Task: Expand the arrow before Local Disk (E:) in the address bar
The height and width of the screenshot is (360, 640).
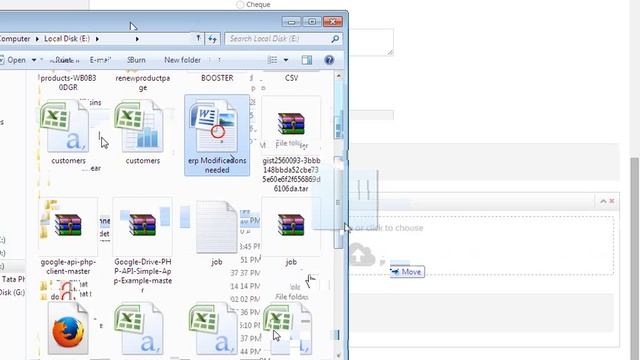Action: click(37, 39)
